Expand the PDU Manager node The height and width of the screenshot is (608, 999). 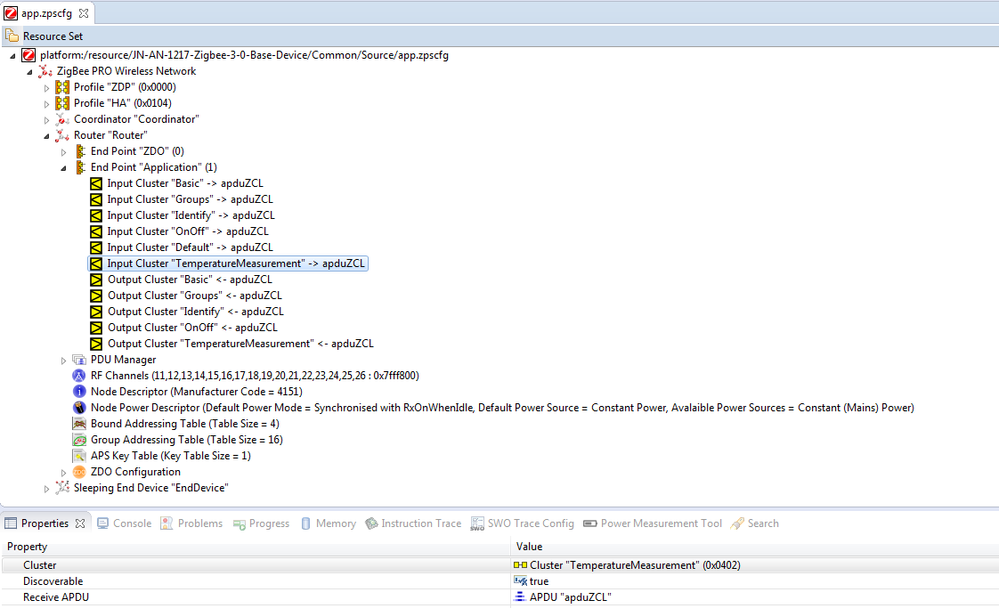point(63,361)
